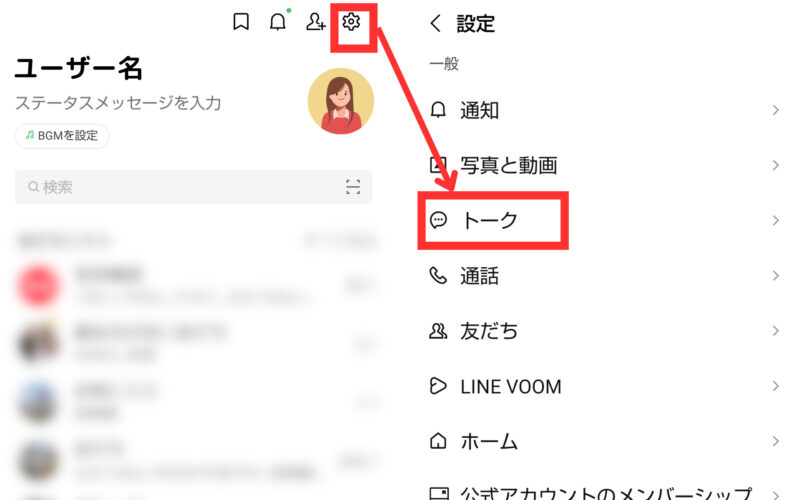Click the 検索 search field
This screenshot has height=500, width=800.
click(x=193, y=187)
